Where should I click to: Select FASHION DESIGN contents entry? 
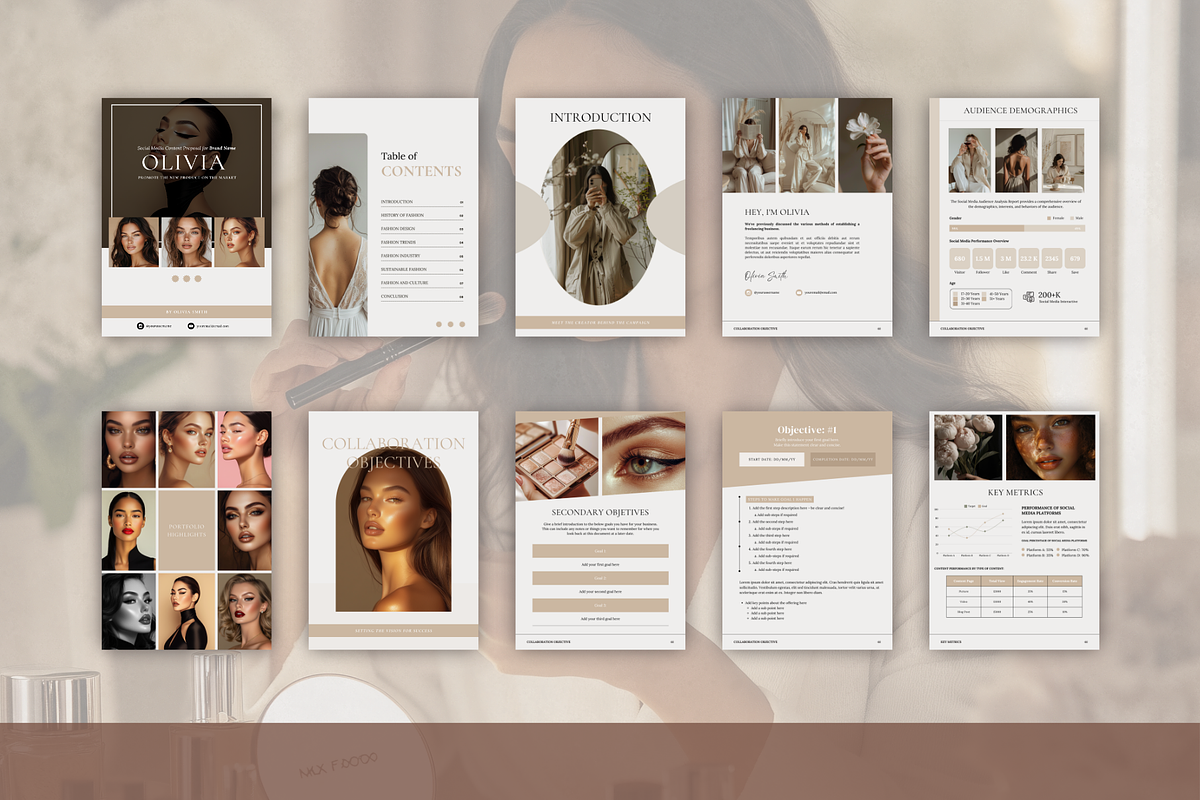422,229
